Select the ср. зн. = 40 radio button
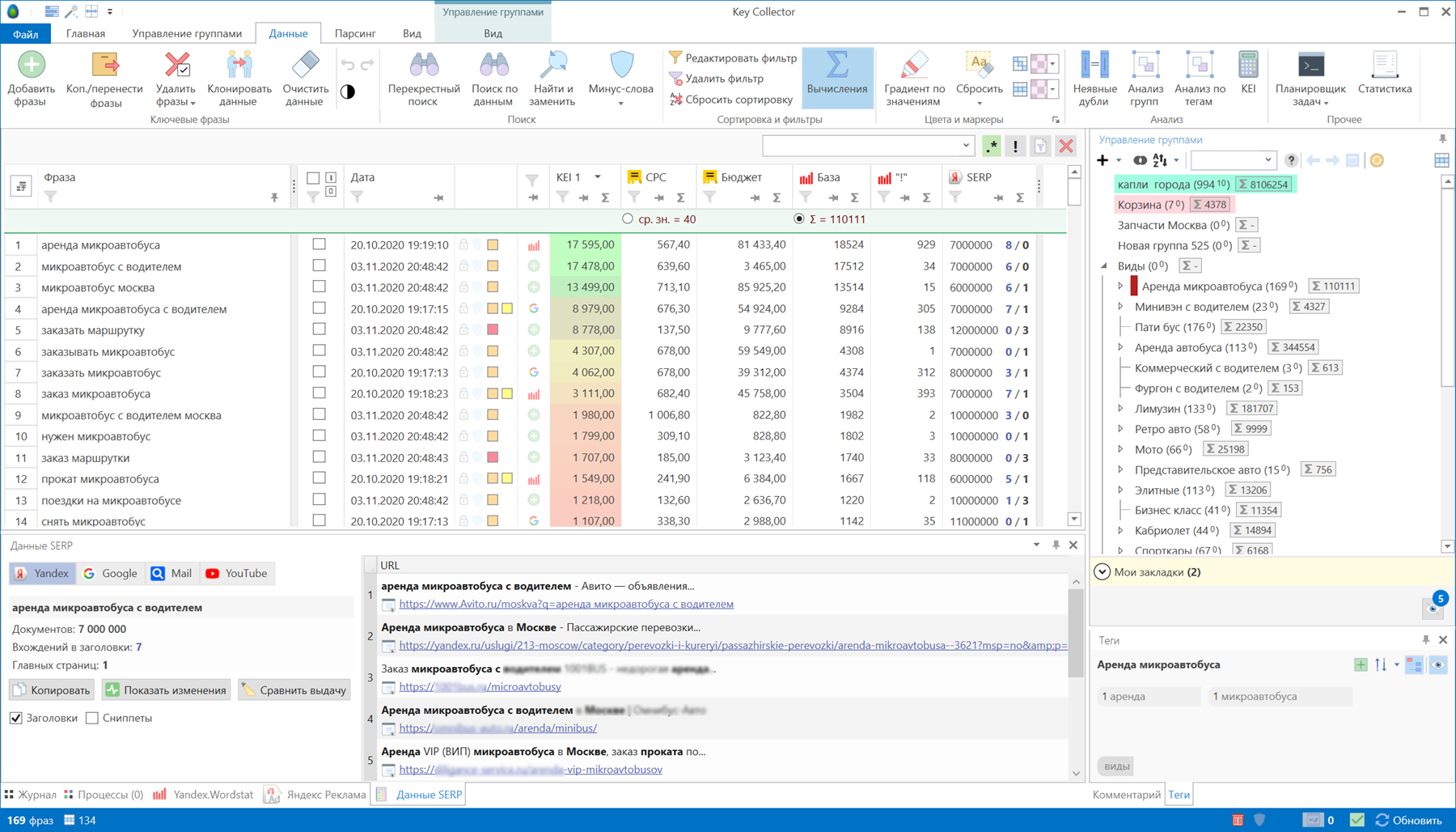 (628, 219)
